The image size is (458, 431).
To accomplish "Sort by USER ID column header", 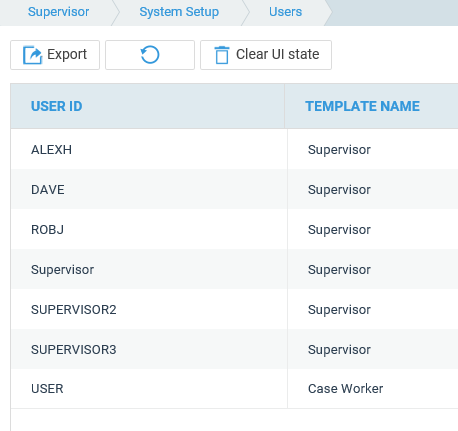I will [57, 106].
